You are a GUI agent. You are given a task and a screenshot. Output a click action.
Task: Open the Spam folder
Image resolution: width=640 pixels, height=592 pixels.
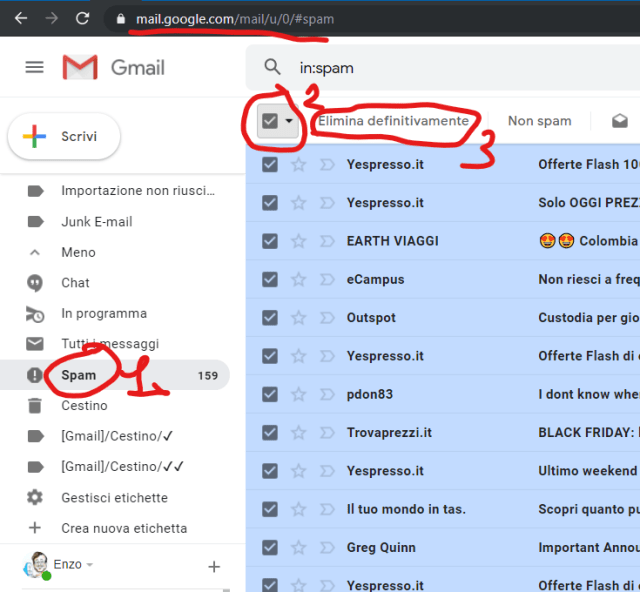click(x=79, y=375)
